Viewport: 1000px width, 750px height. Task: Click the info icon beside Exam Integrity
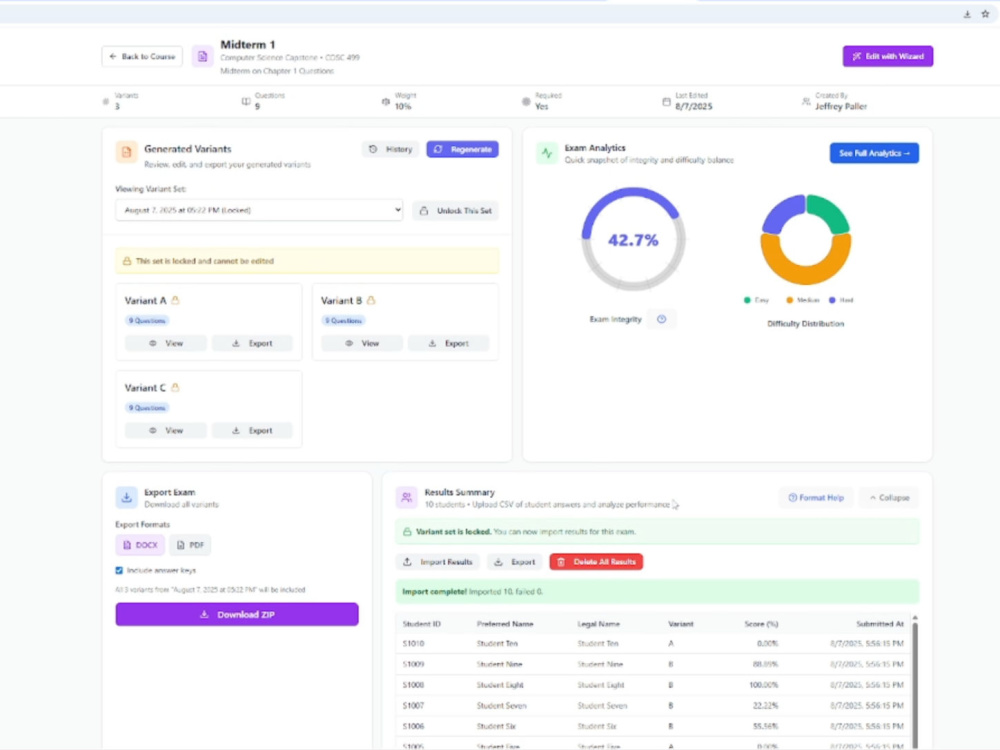pos(661,319)
